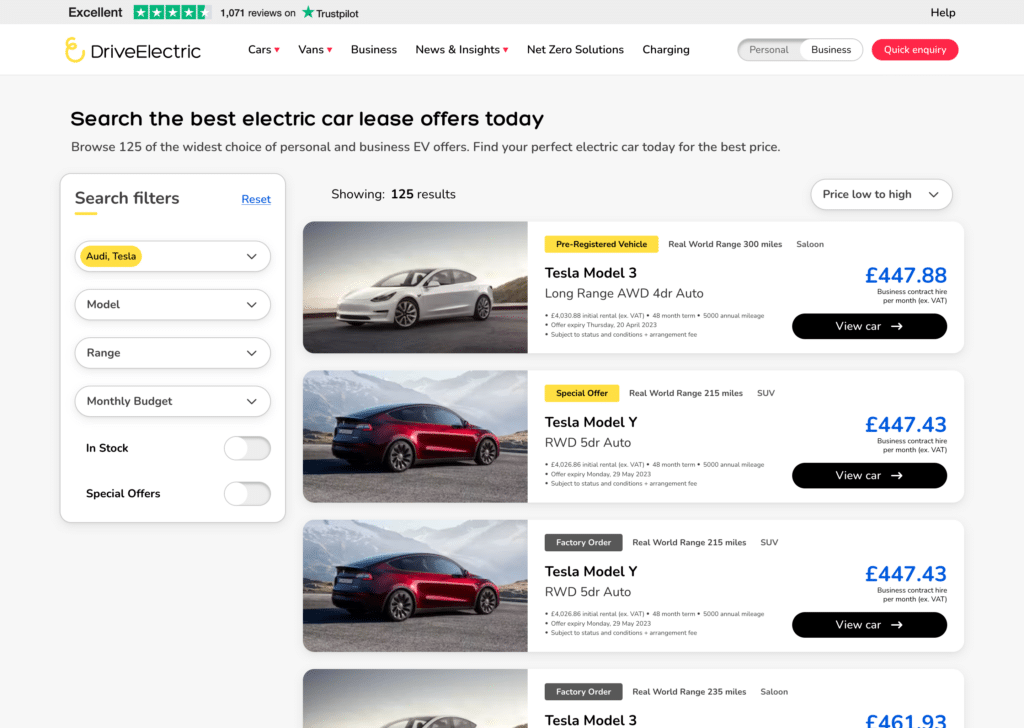The image size is (1024, 728).
Task: Select the Charging navigation item
Action: [x=665, y=48]
